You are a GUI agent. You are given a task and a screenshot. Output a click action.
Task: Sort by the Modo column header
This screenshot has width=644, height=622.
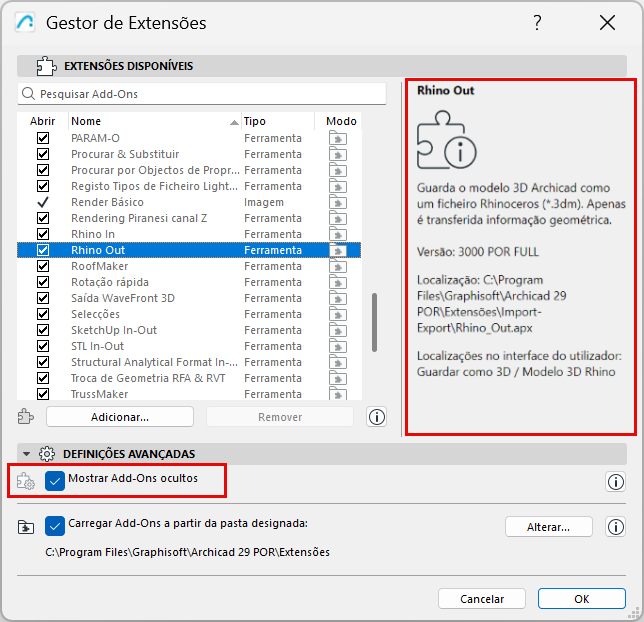coord(338,121)
